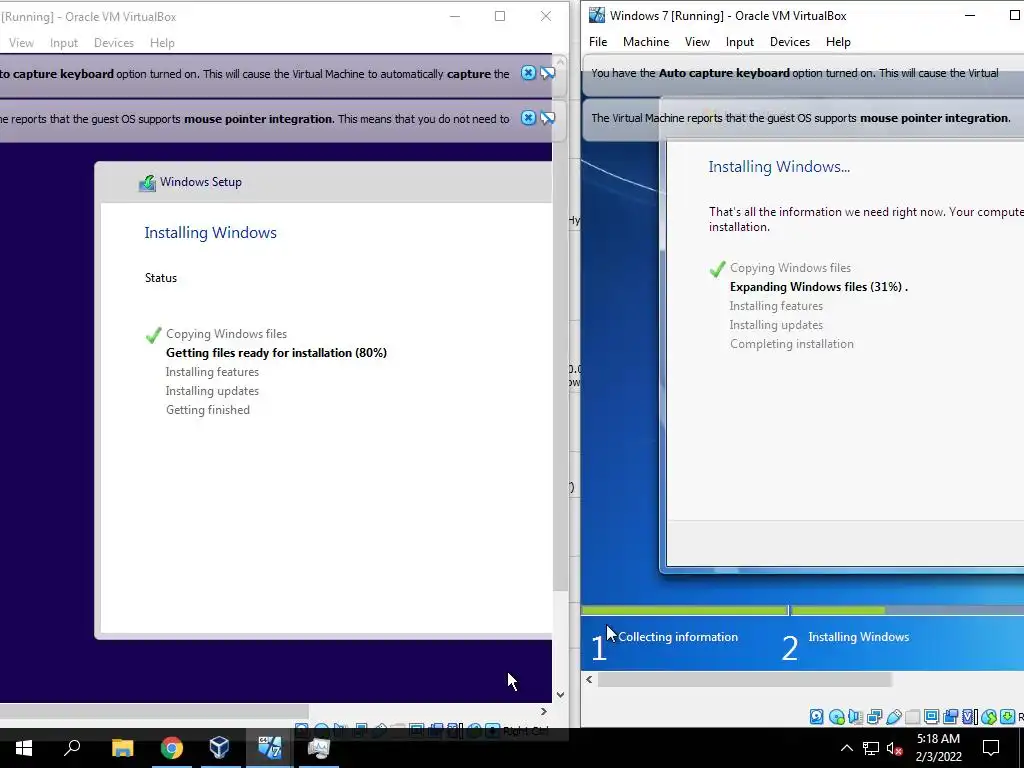Click the Windows Setup dialog title
The width and height of the screenshot is (1024, 768).
pyautogui.click(x=200, y=182)
